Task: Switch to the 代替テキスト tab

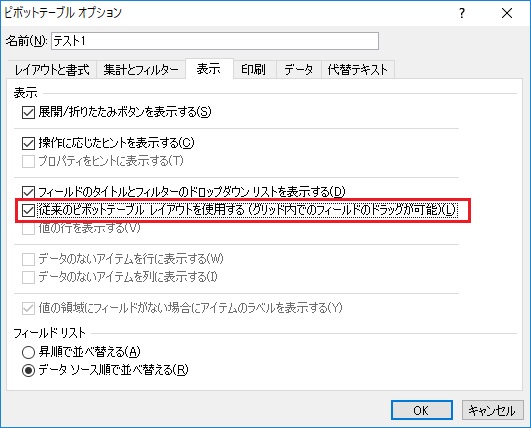Action: 358,70
